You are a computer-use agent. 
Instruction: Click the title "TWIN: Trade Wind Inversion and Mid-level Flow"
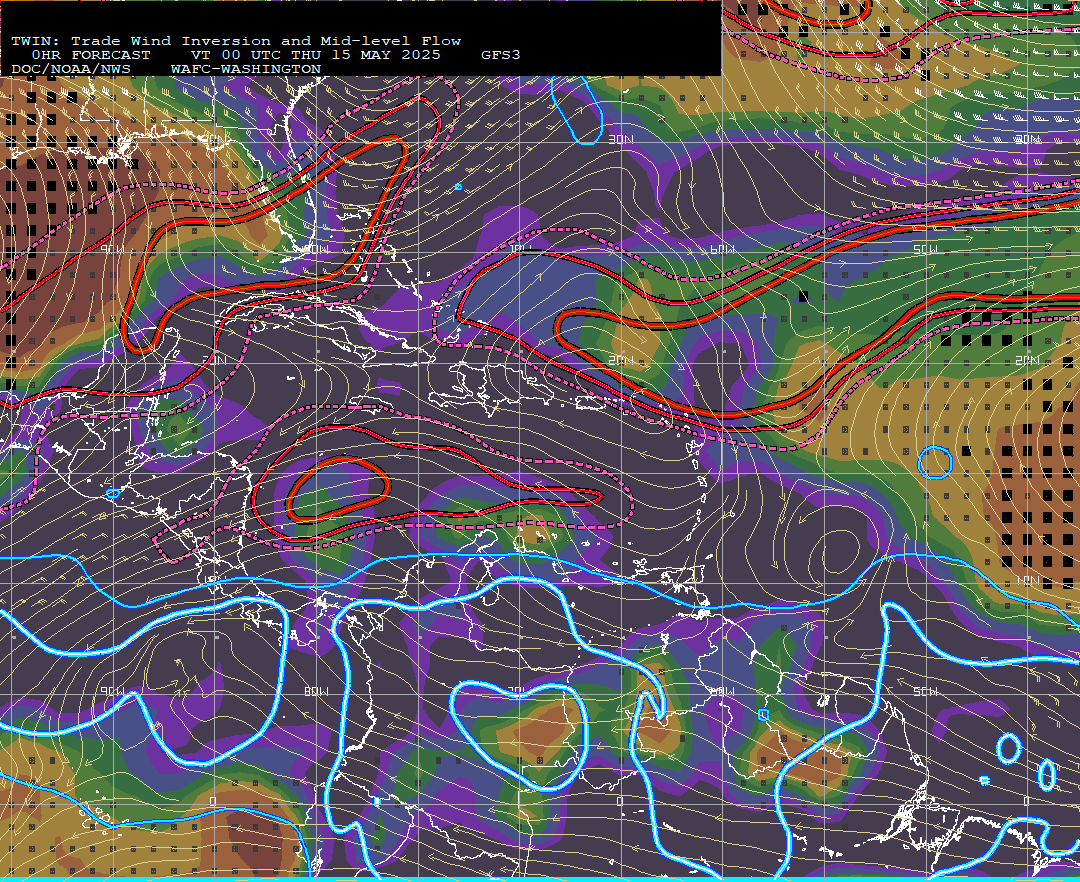236,41
